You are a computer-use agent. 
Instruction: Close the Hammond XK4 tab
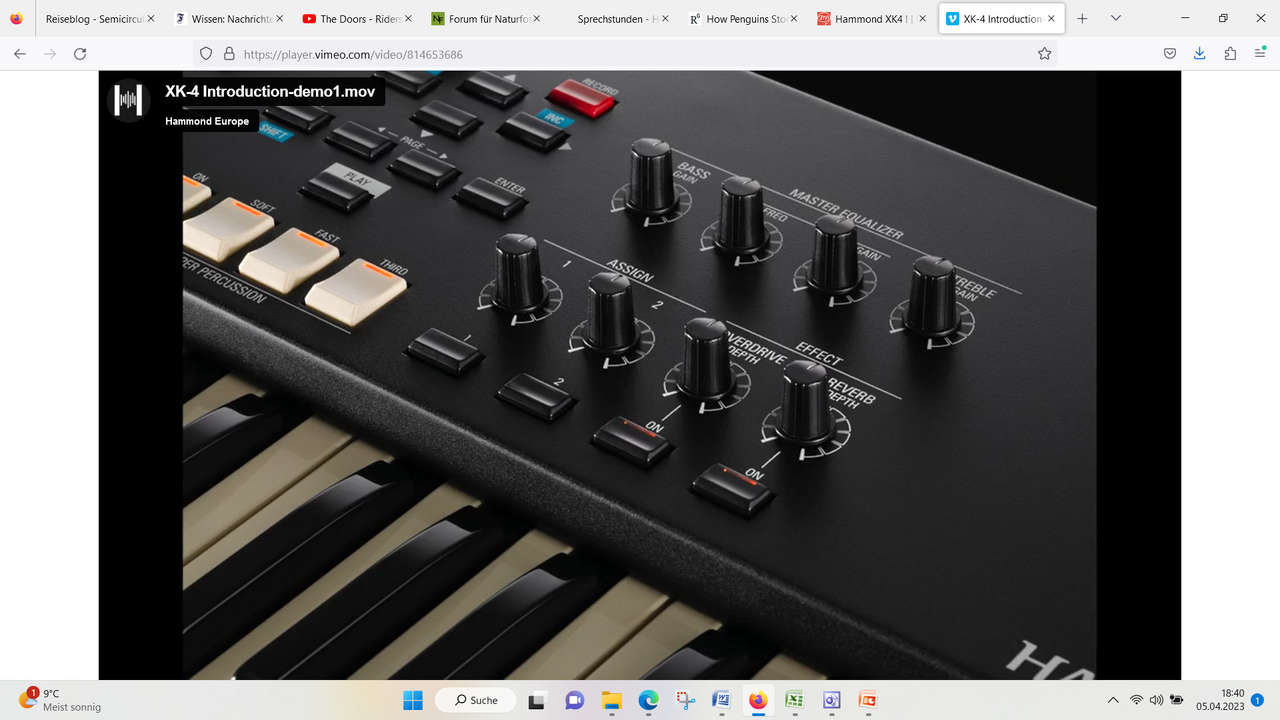(x=924, y=18)
